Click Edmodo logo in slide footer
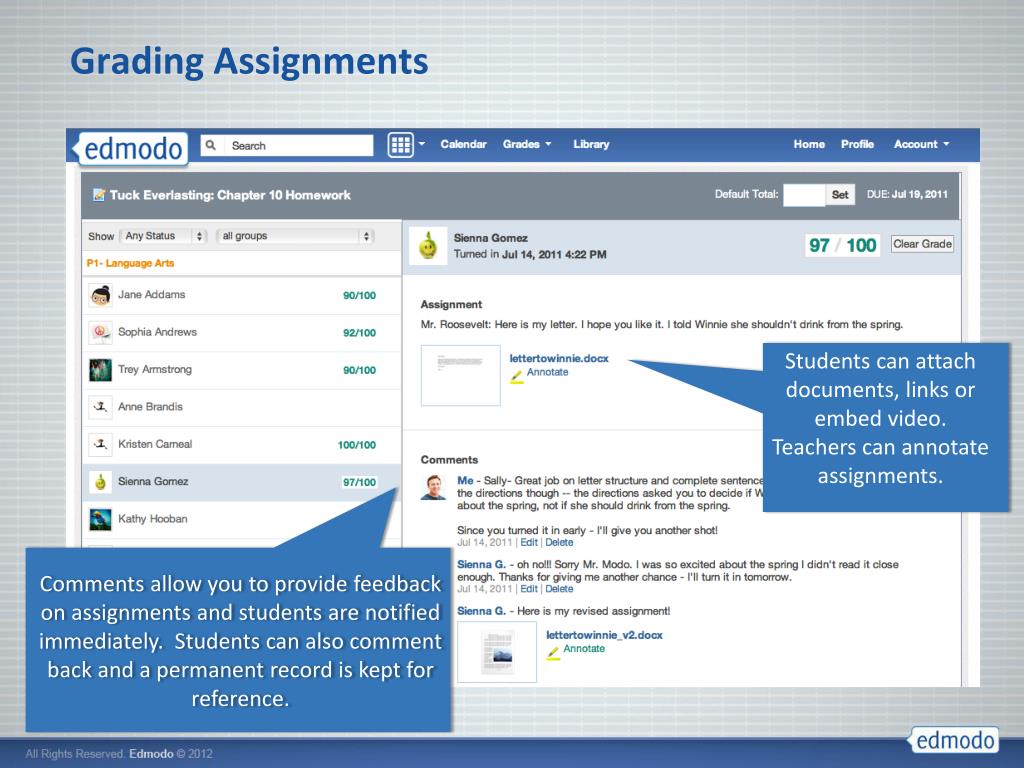Screen dimensions: 1024x768 (x=955, y=740)
